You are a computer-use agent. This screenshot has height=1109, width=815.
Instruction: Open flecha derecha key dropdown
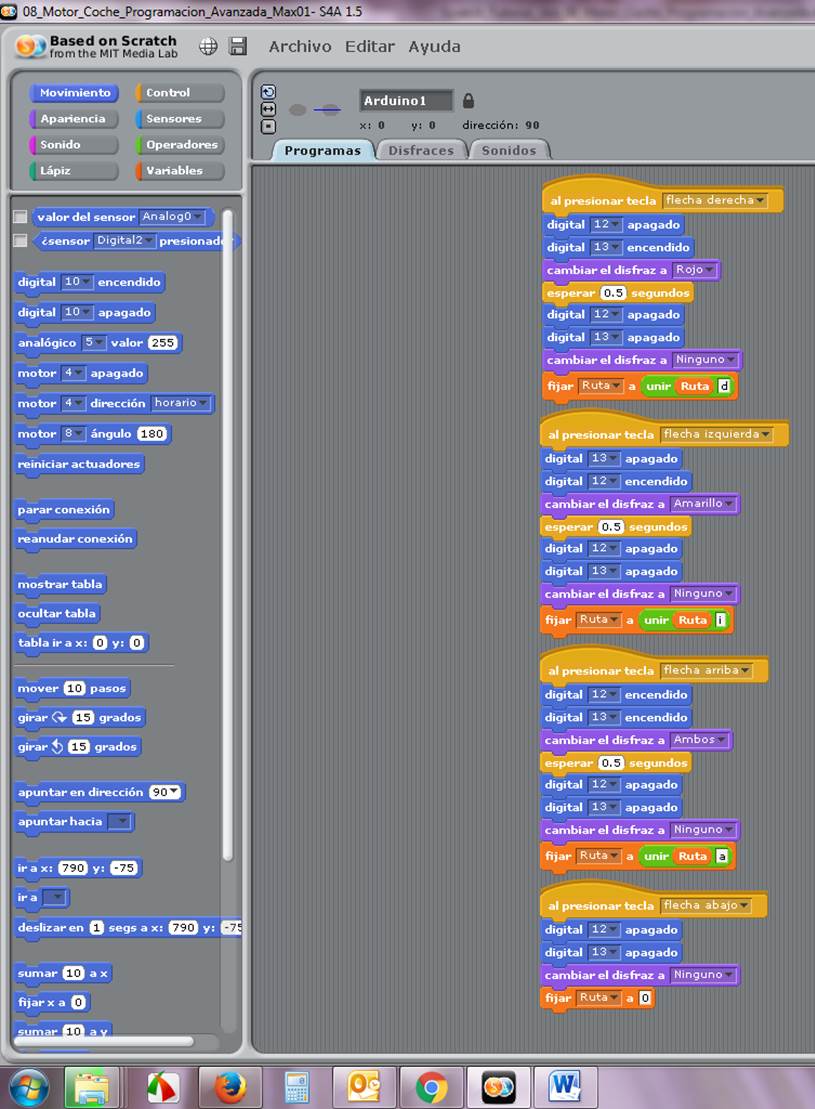pos(715,200)
